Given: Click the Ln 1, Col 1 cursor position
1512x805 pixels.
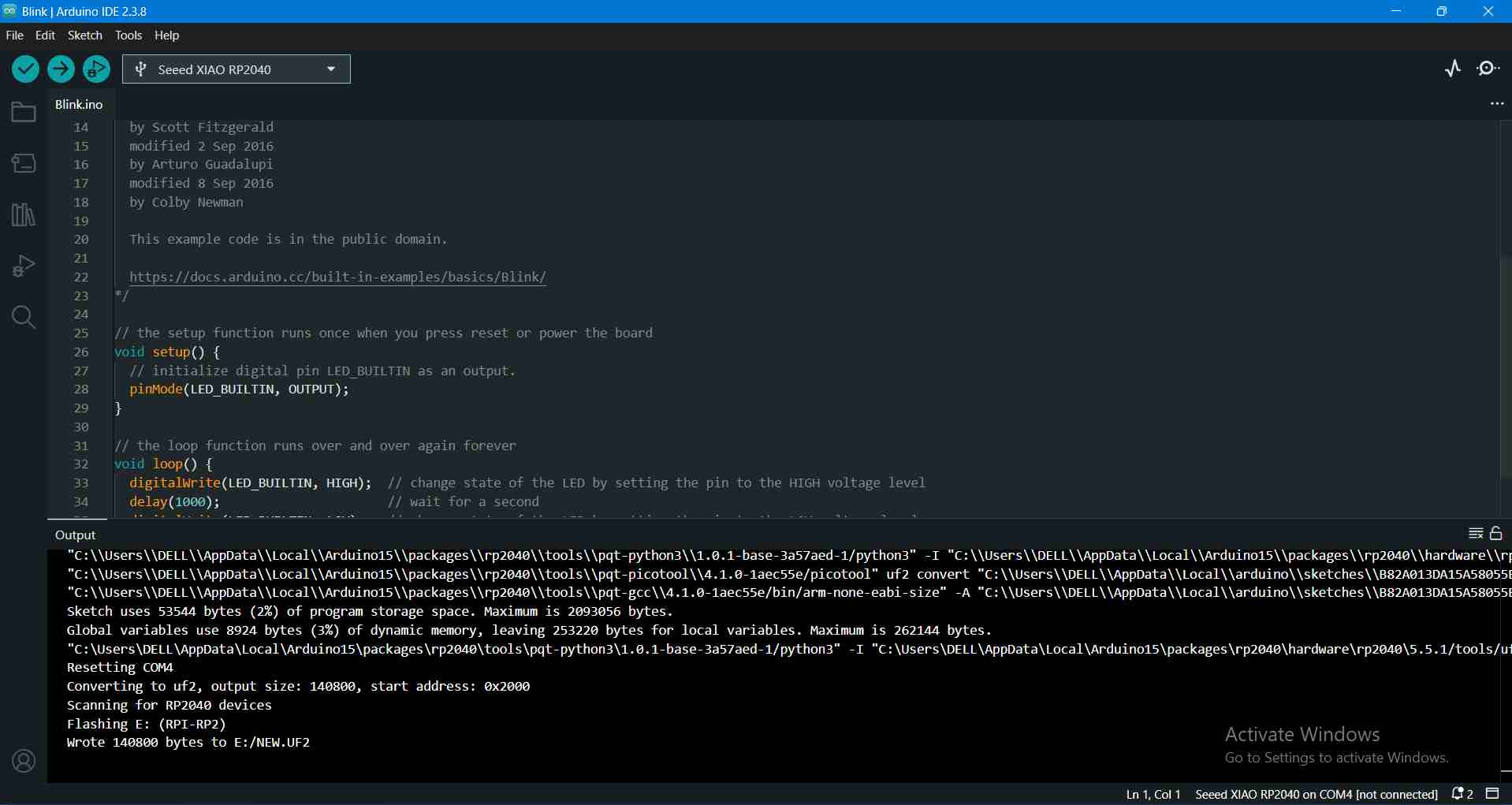Looking at the screenshot, I should (1153, 795).
